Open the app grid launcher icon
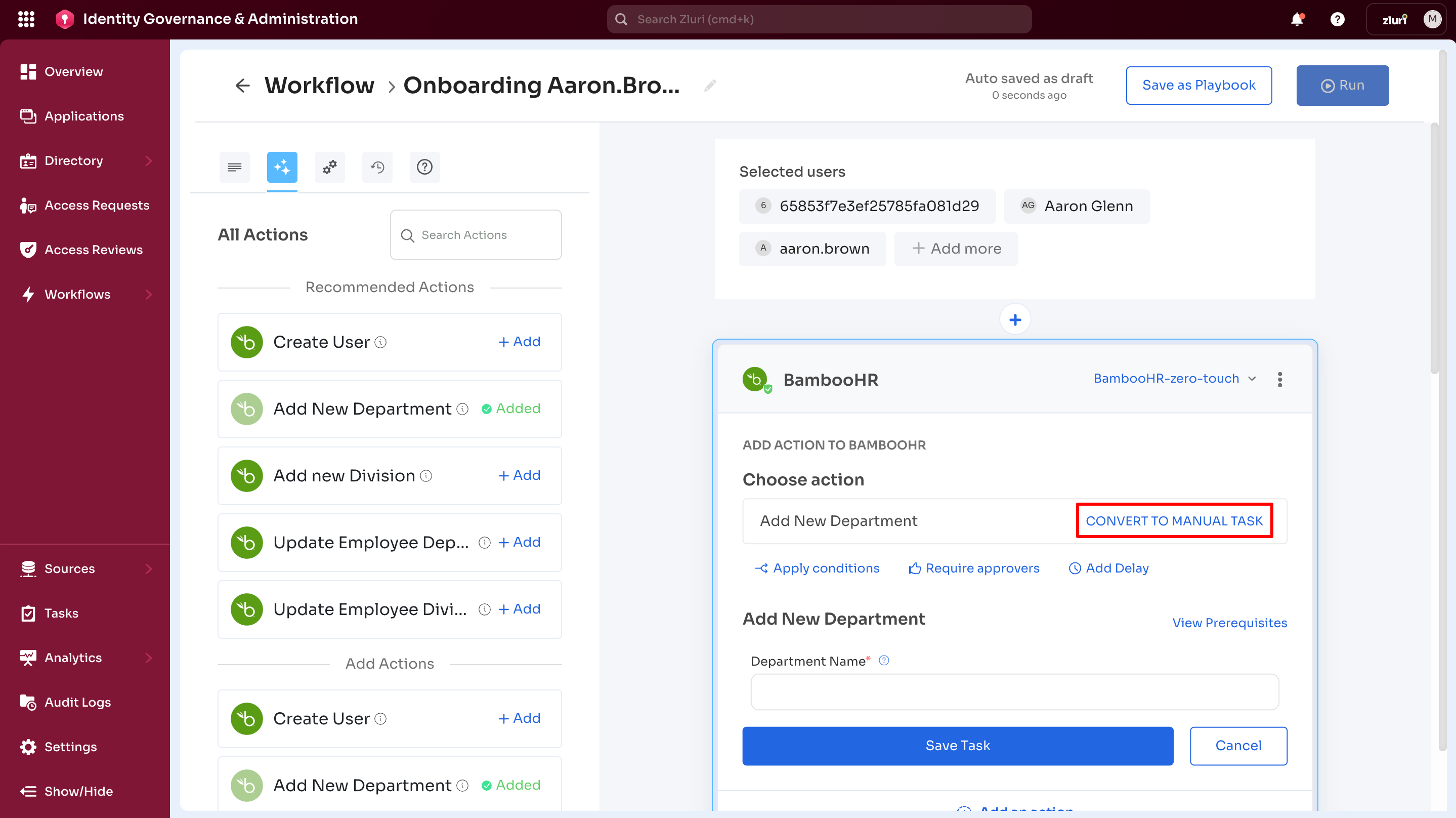The image size is (1456, 818). 26,19
